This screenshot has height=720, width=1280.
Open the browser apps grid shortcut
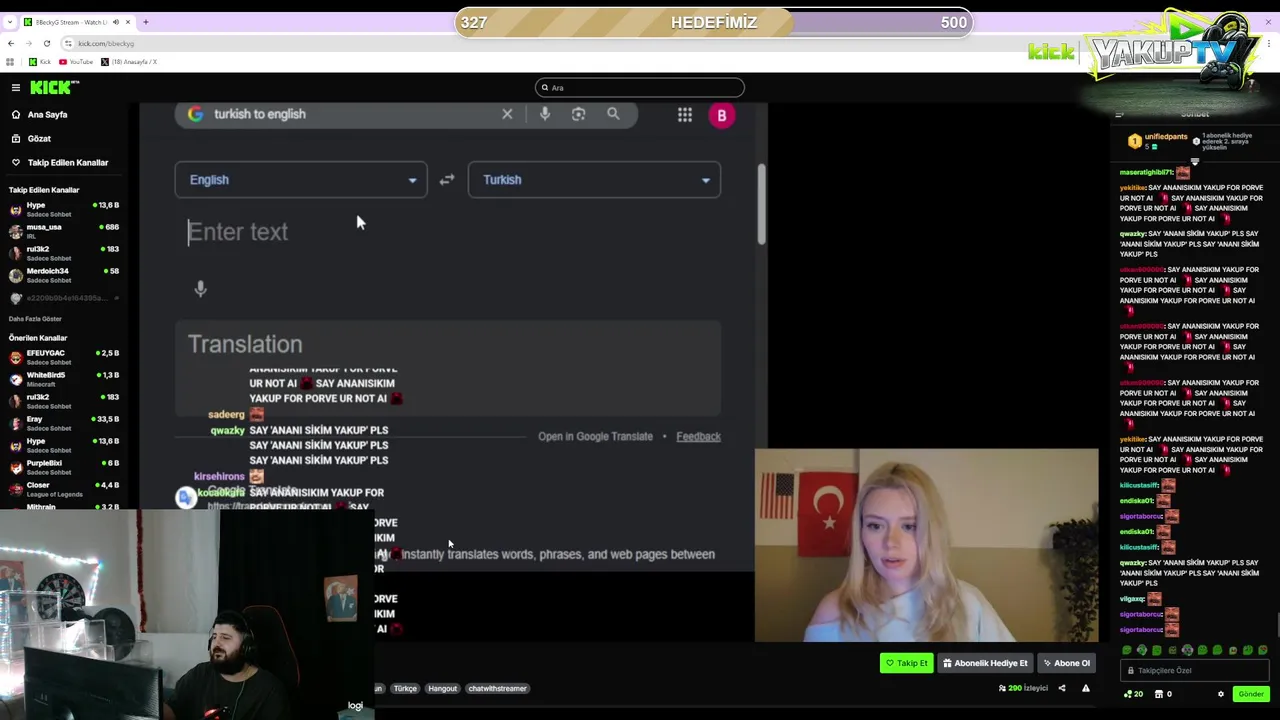(x=10, y=62)
